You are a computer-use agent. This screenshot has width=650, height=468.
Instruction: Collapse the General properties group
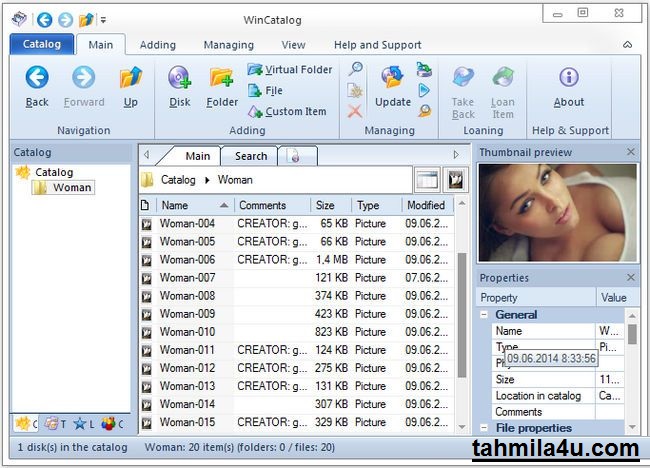484,315
